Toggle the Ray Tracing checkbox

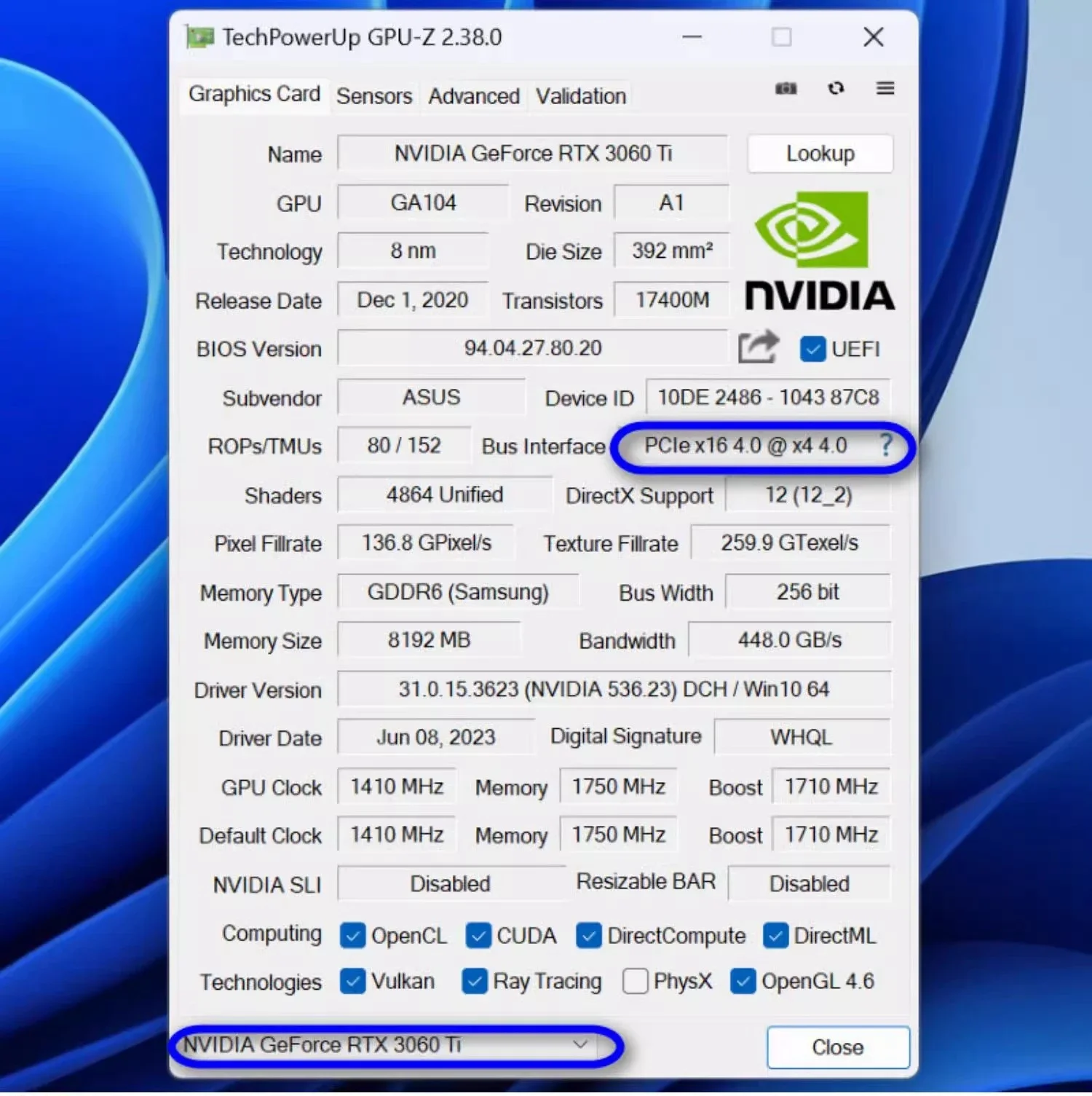474,982
